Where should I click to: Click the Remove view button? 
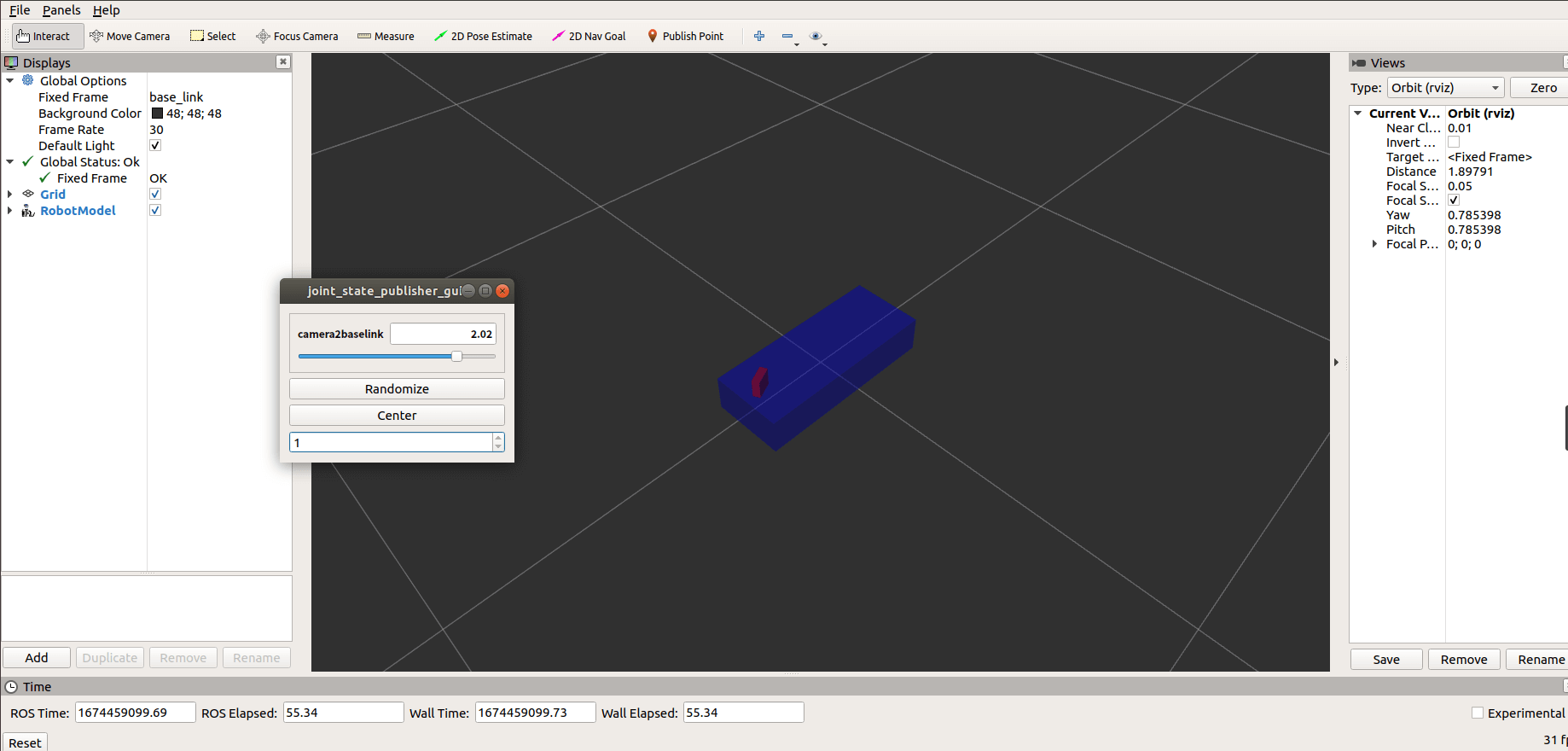tap(1464, 659)
